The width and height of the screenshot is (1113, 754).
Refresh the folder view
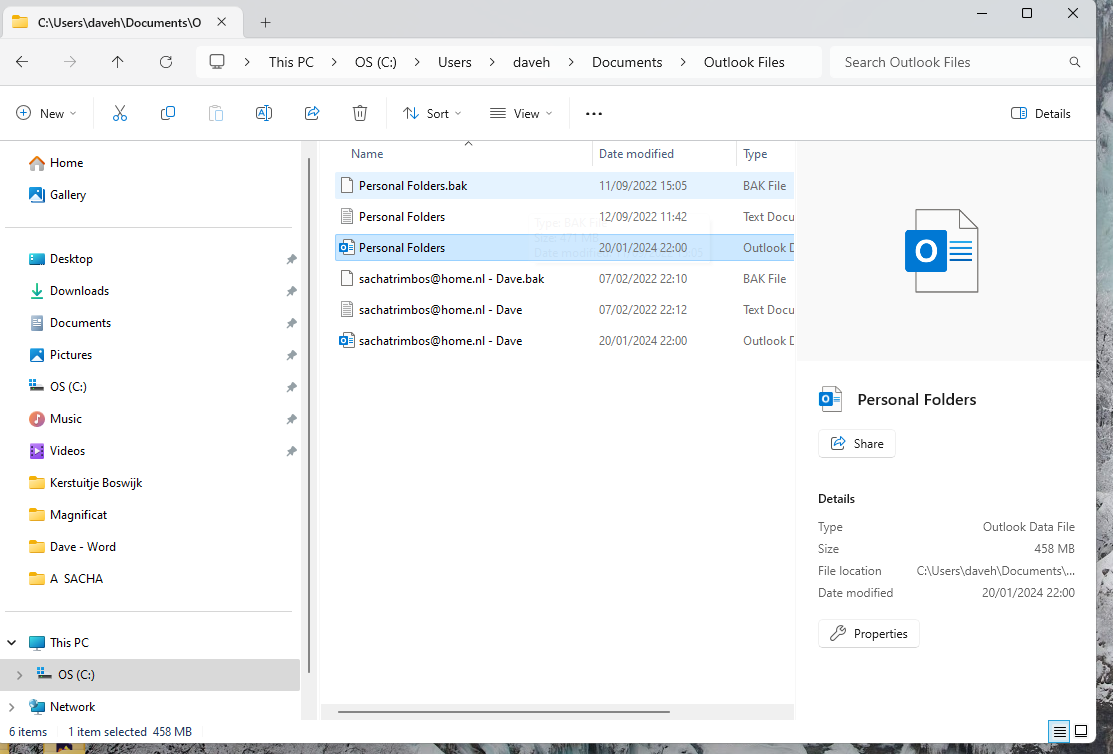point(166,62)
